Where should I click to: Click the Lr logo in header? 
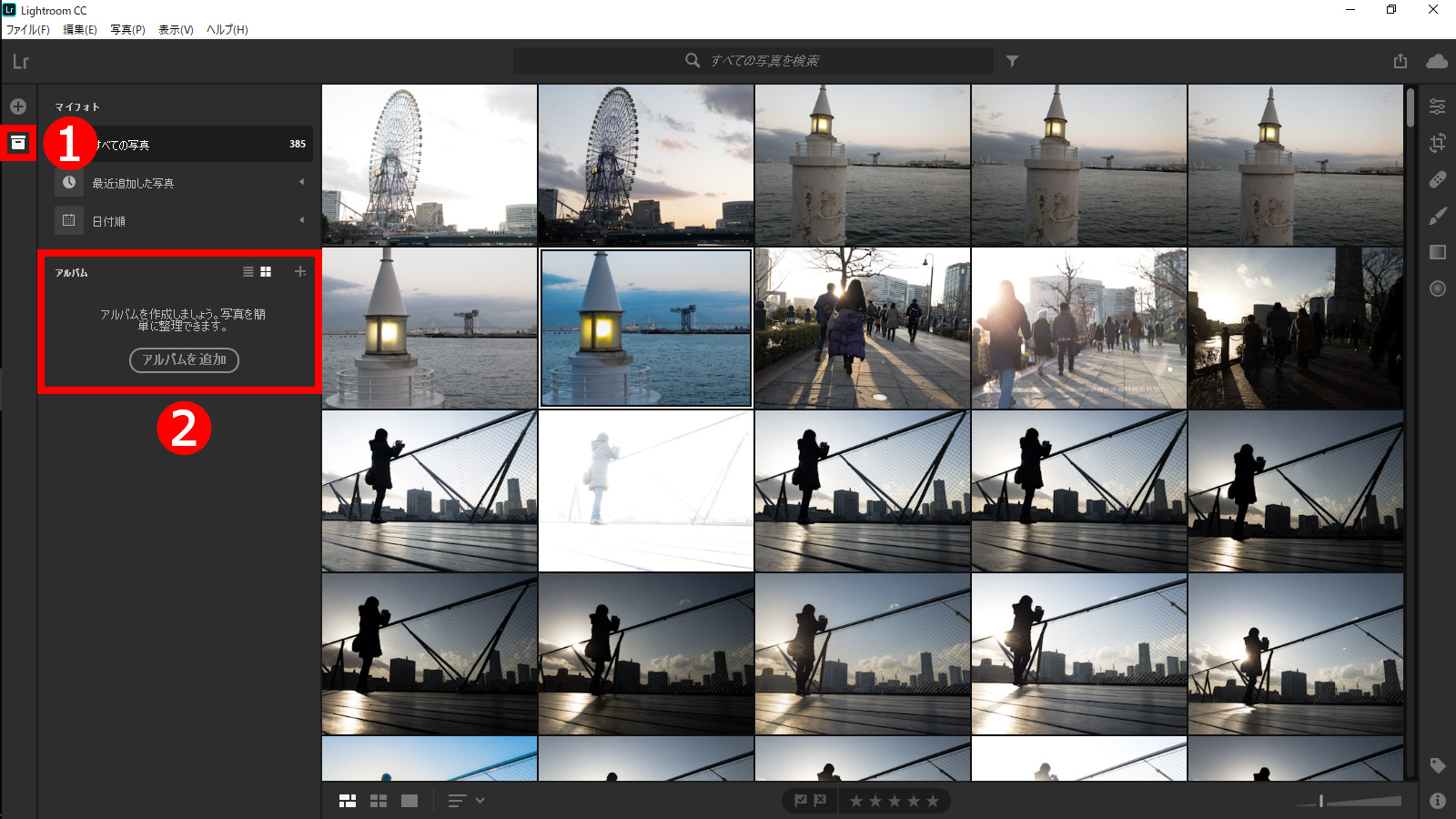click(21, 62)
